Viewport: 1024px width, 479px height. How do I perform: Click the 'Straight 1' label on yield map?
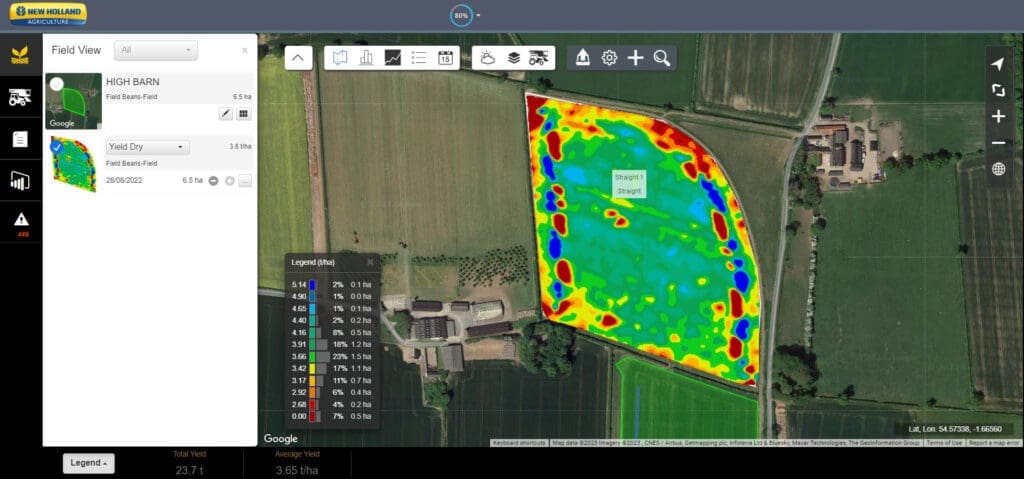(629, 177)
